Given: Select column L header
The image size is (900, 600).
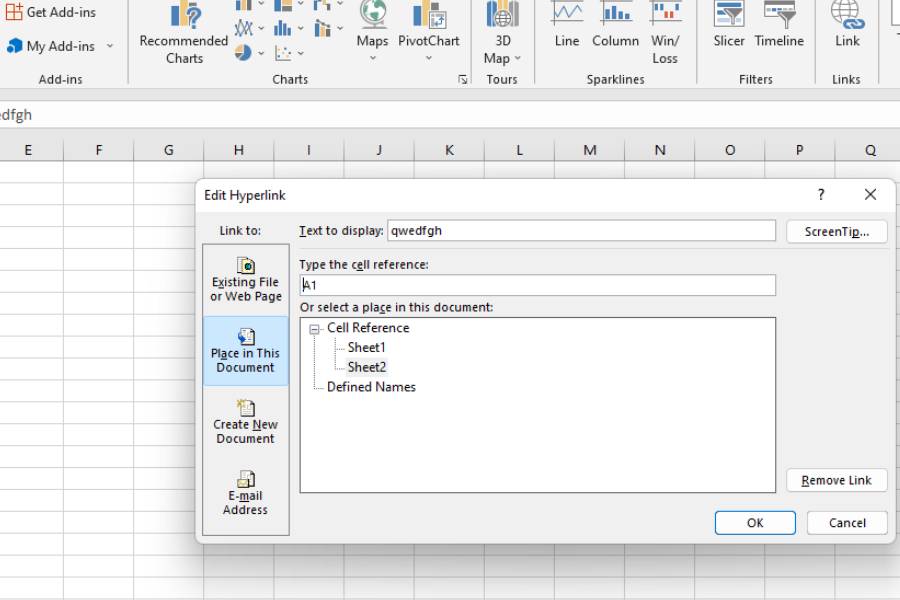Looking at the screenshot, I should [x=519, y=150].
